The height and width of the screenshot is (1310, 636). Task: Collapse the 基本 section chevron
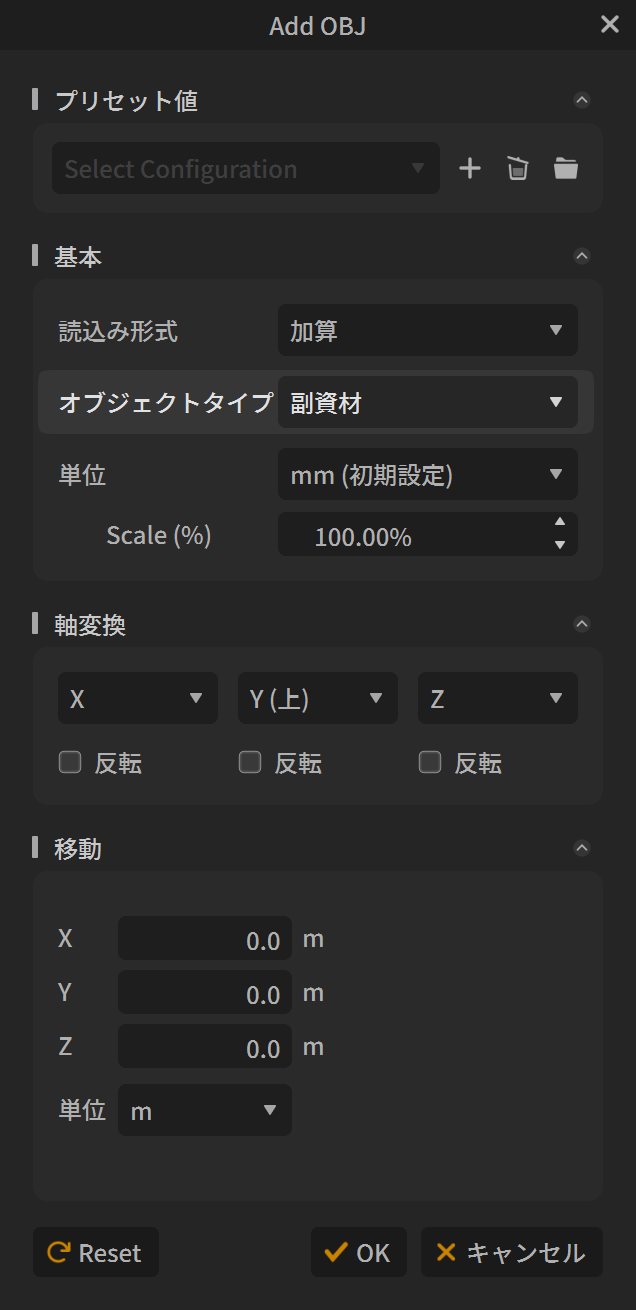pos(582,256)
